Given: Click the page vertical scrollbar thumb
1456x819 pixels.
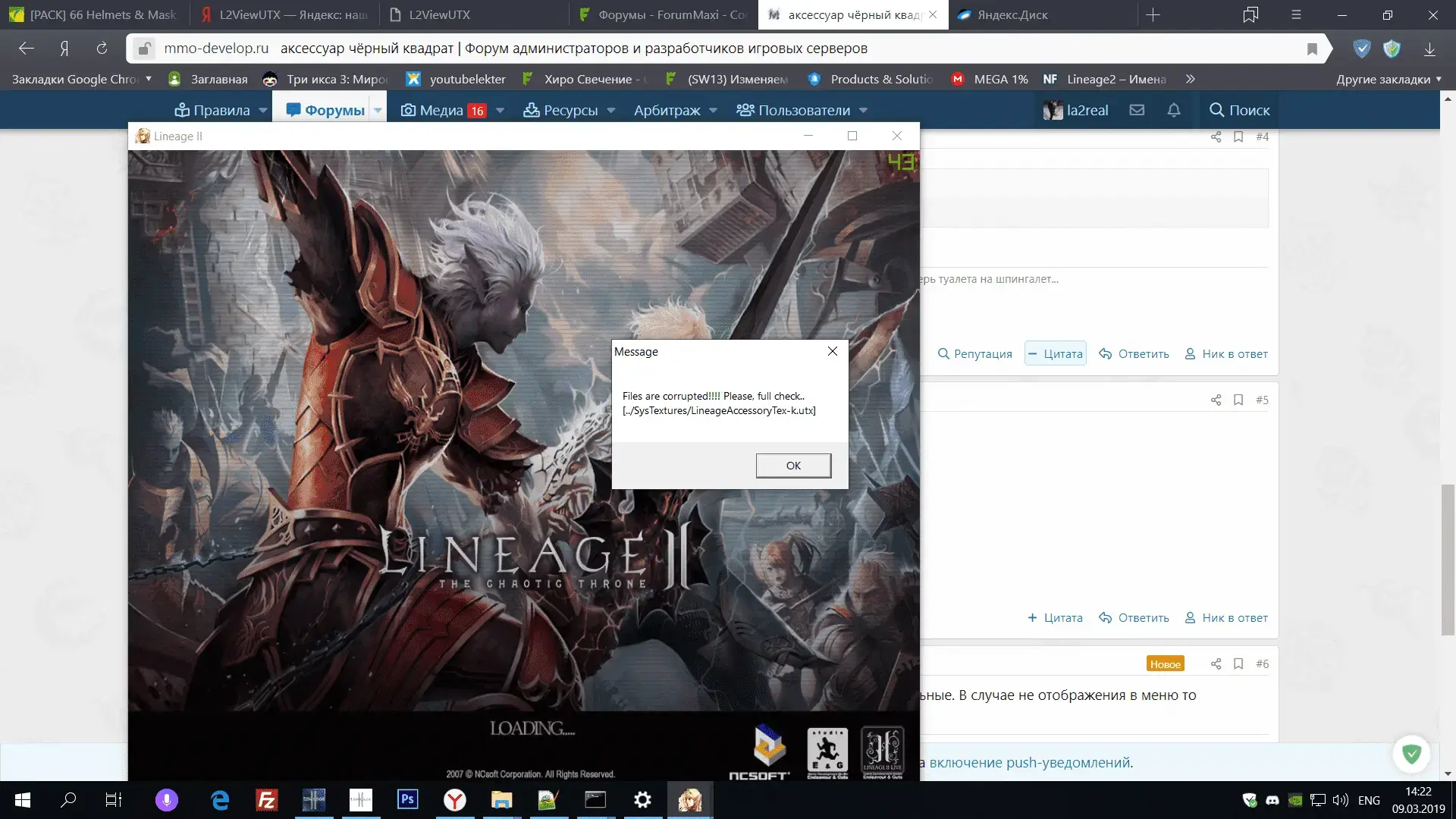Looking at the screenshot, I should (1448, 558).
